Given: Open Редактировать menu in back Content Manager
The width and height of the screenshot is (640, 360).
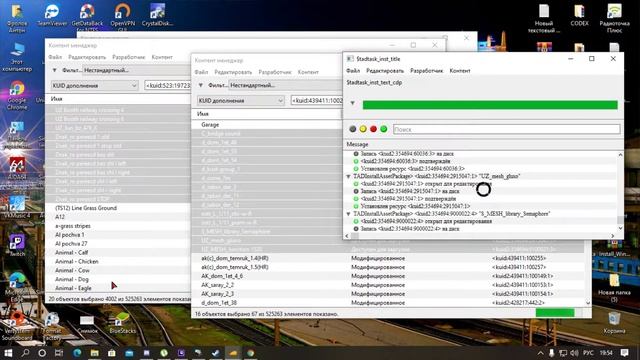Looking at the screenshot, I should point(87,57).
